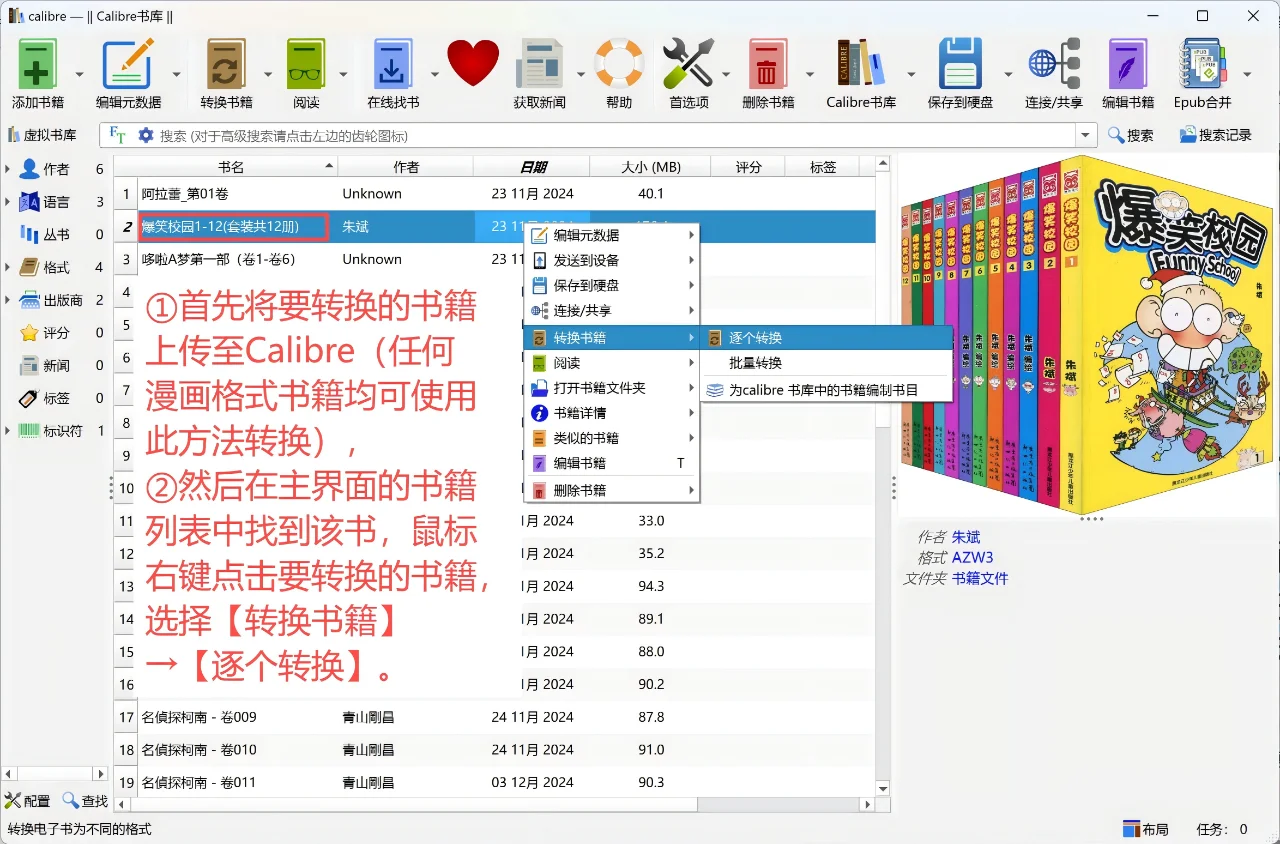Choose Similar books (类似的书籍) menu entry
Screen dimensions: 1280x844
pos(611,438)
